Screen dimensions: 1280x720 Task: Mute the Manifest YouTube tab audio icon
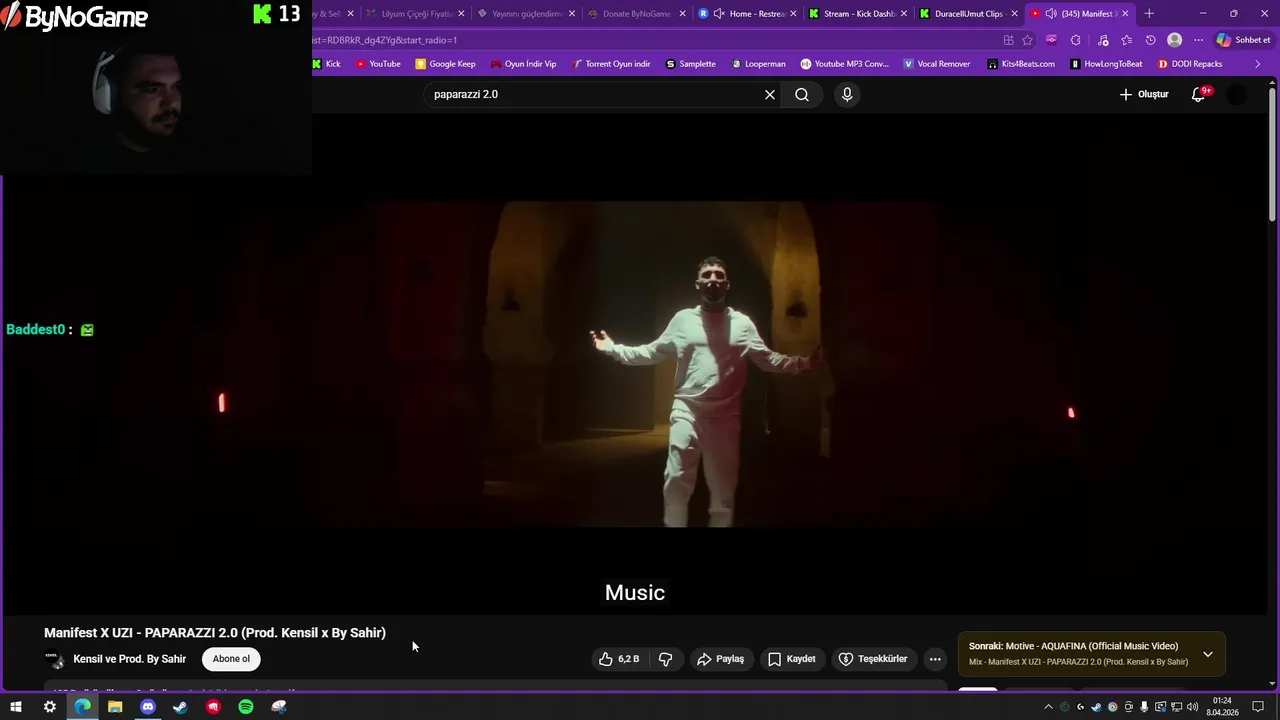(x=1051, y=14)
